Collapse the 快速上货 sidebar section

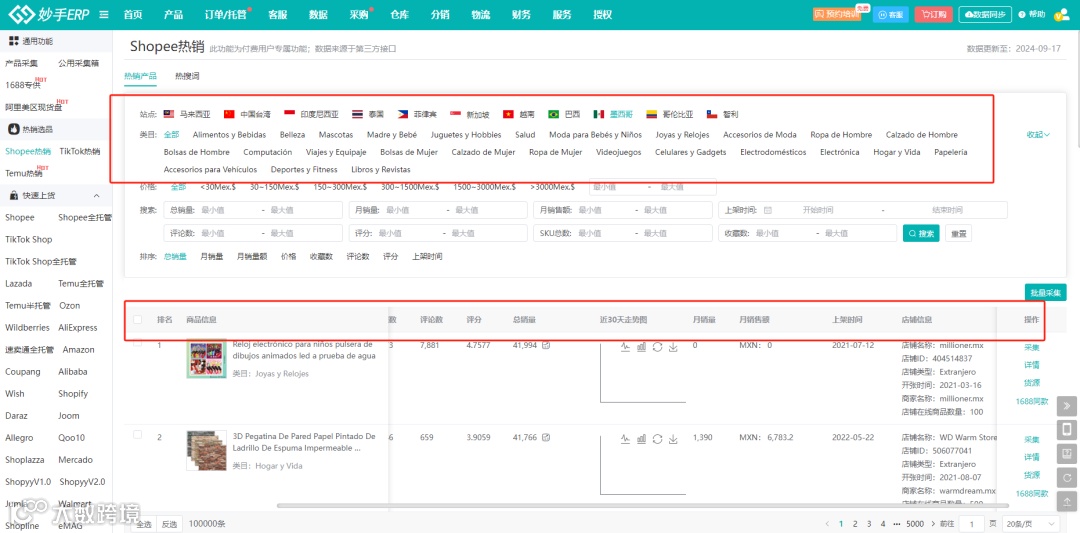(x=96, y=196)
